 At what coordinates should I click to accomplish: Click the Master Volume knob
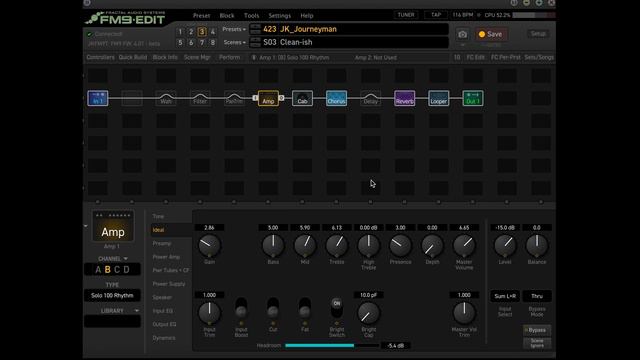tap(464, 245)
